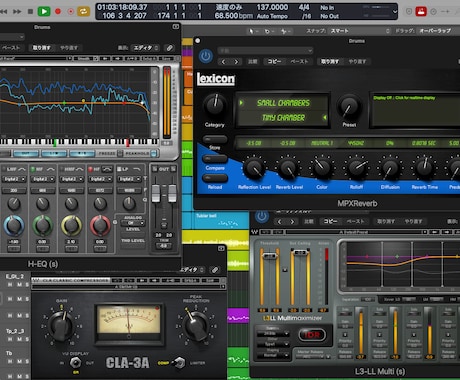The image size is (460, 380).
Task: Toggle the H-EQ LMF band on/off
Action: [x=4, y=169]
